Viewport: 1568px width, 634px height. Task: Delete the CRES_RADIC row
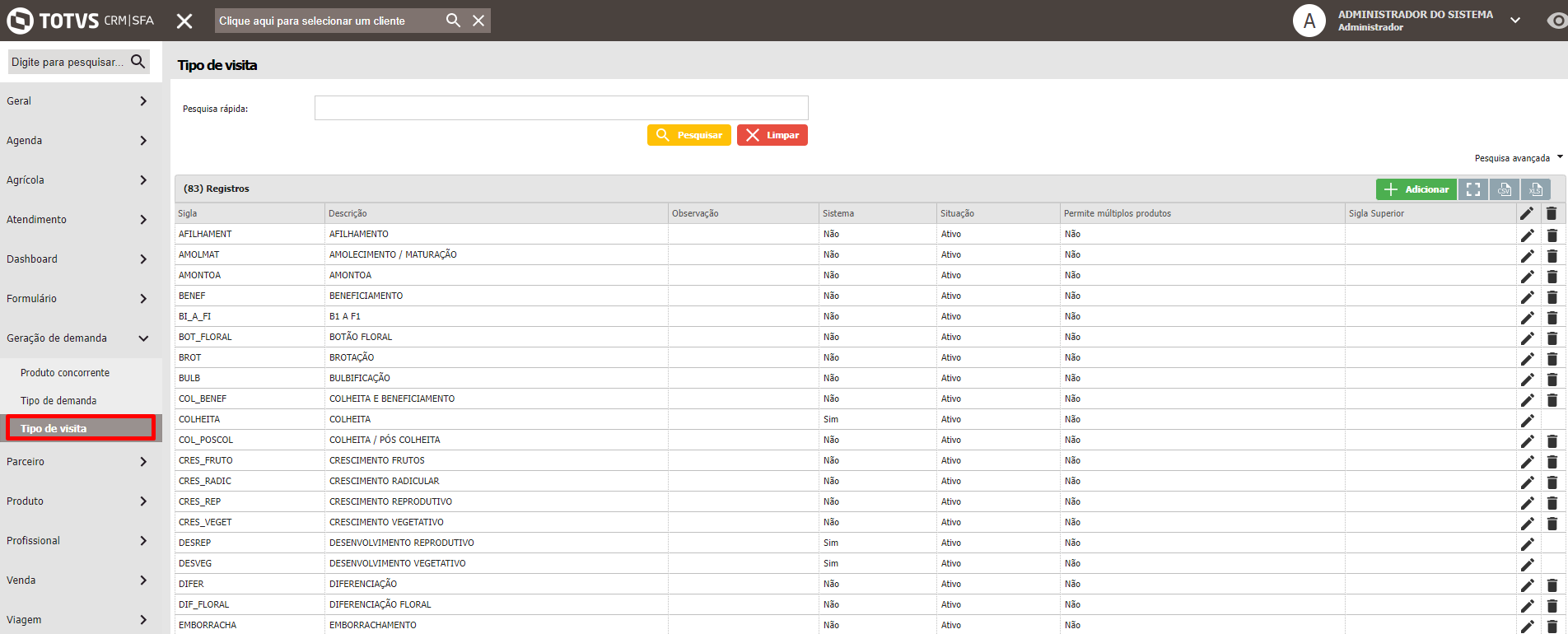click(1552, 482)
